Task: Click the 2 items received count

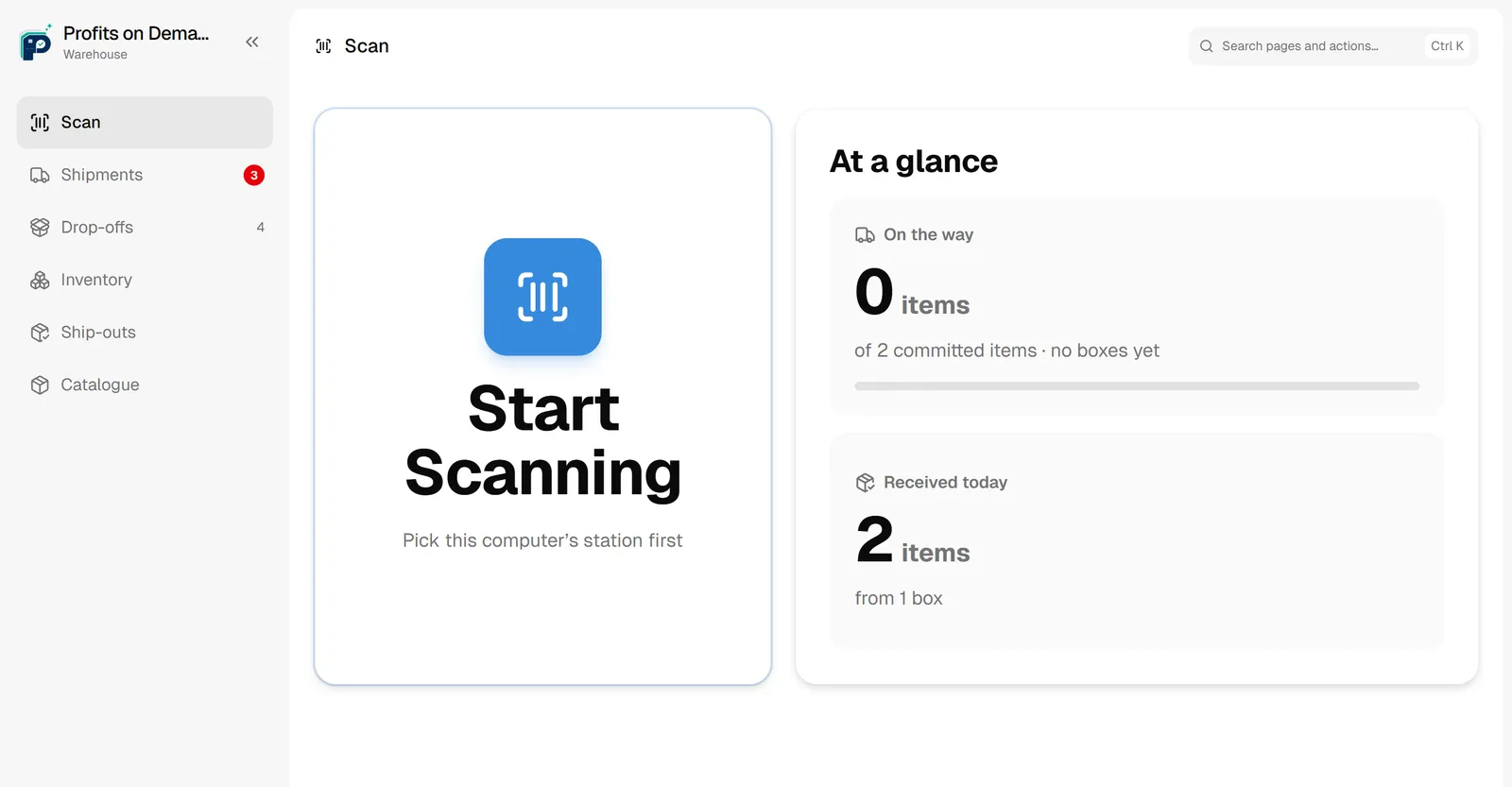Action: tap(913, 540)
